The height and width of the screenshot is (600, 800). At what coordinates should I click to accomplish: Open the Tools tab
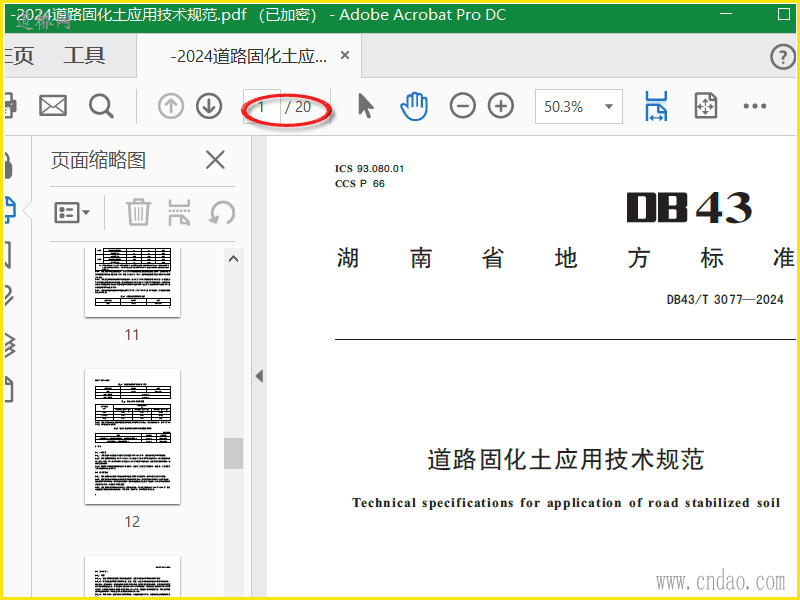pos(84,56)
